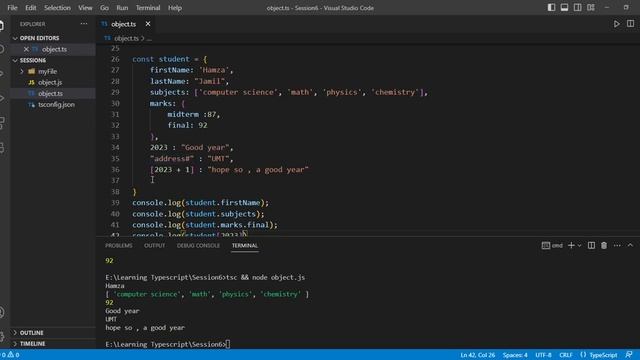
Task: Toggle primary side bar layout icon
Action: coord(551,7)
